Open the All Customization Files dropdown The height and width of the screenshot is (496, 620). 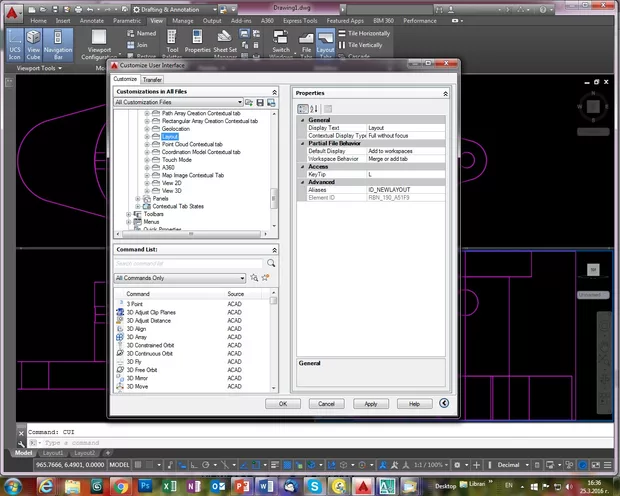tap(241, 102)
